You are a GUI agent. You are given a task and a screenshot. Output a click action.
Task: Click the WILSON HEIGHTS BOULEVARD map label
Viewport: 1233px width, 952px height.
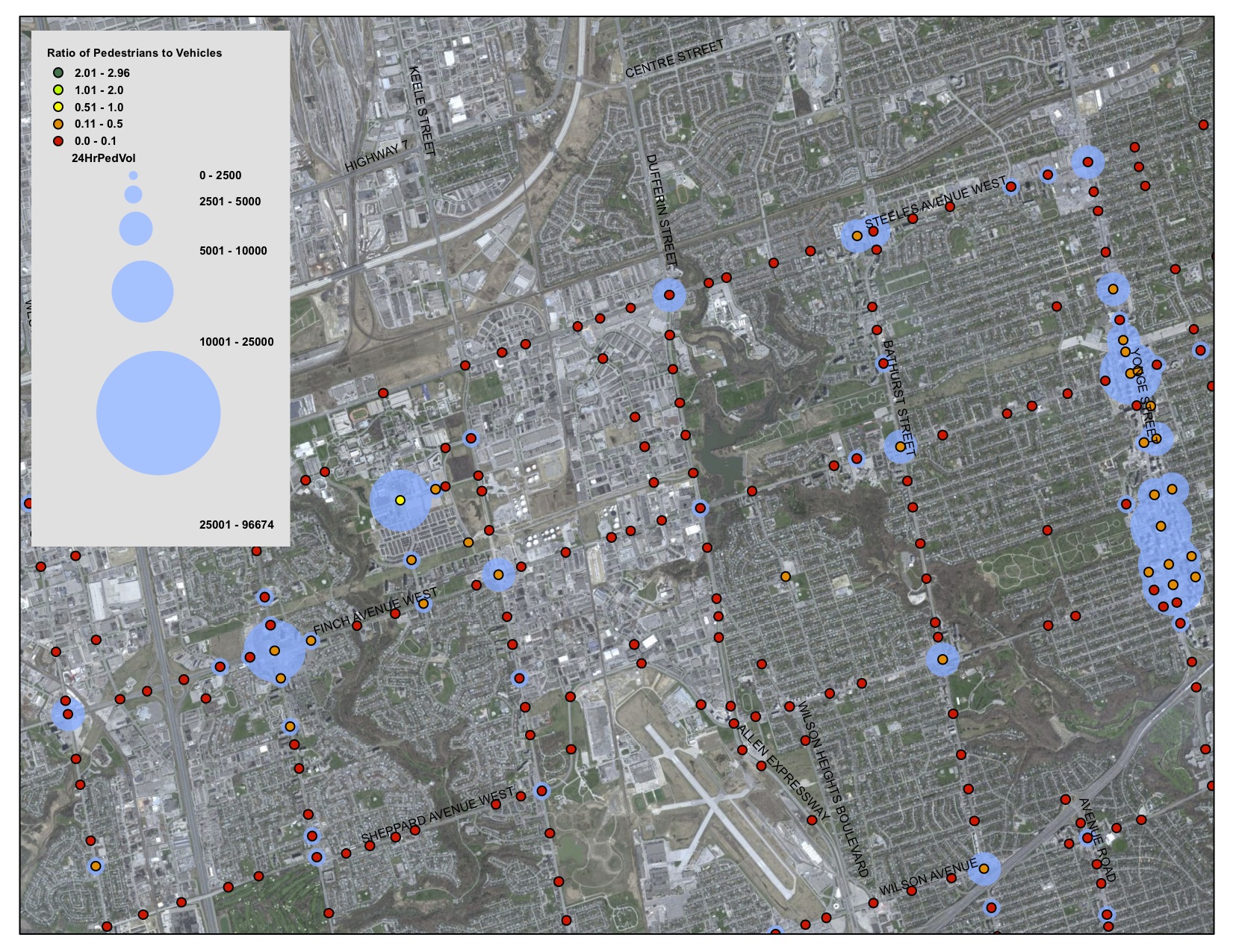tap(833, 788)
